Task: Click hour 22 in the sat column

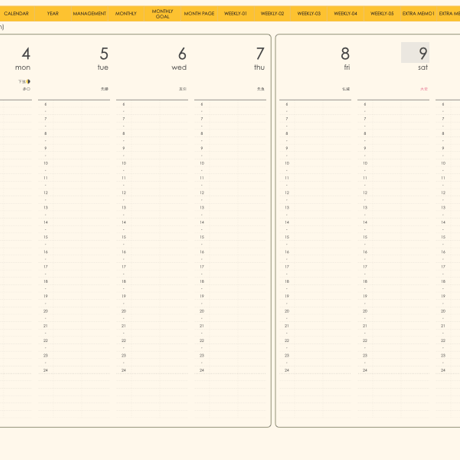Action: coord(365,341)
